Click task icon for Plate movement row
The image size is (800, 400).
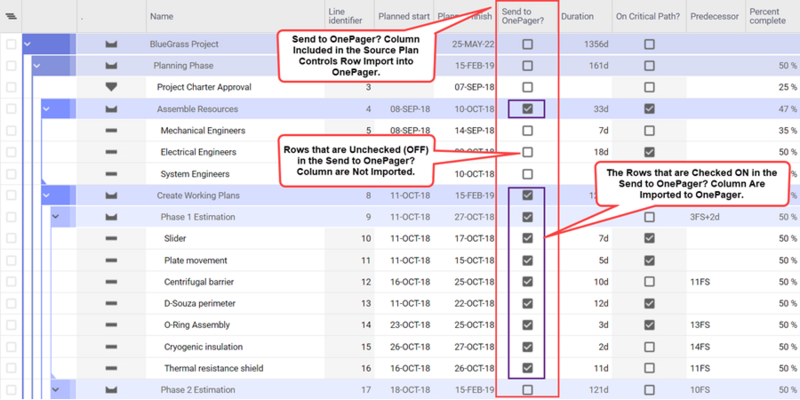pos(111,260)
